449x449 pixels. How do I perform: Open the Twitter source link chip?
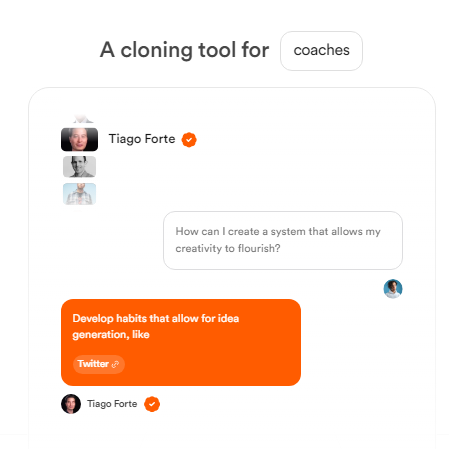(99, 364)
